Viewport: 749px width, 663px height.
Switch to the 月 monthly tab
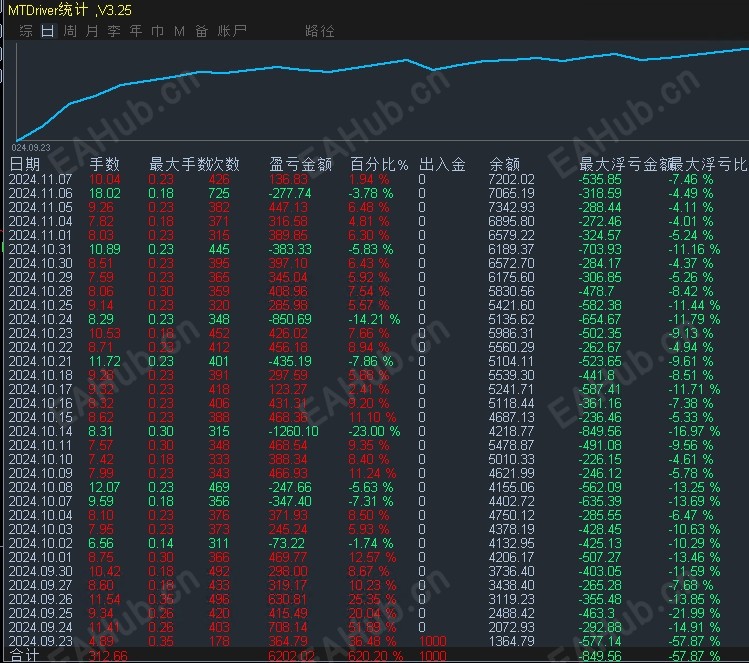click(x=92, y=31)
